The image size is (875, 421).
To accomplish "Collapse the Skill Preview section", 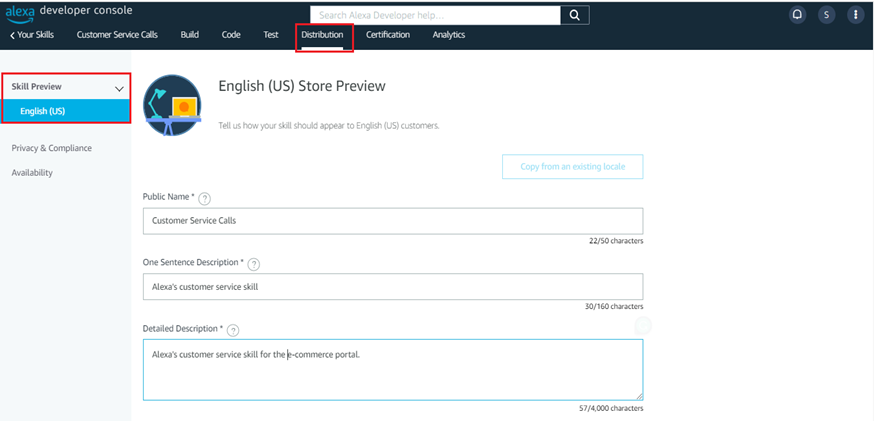I will point(119,88).
